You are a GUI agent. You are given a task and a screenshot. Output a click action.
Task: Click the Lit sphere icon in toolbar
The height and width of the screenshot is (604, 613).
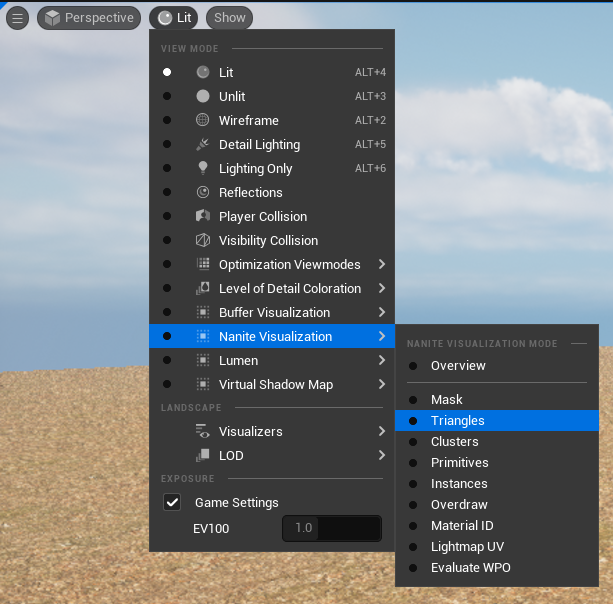tap(165, 18)
